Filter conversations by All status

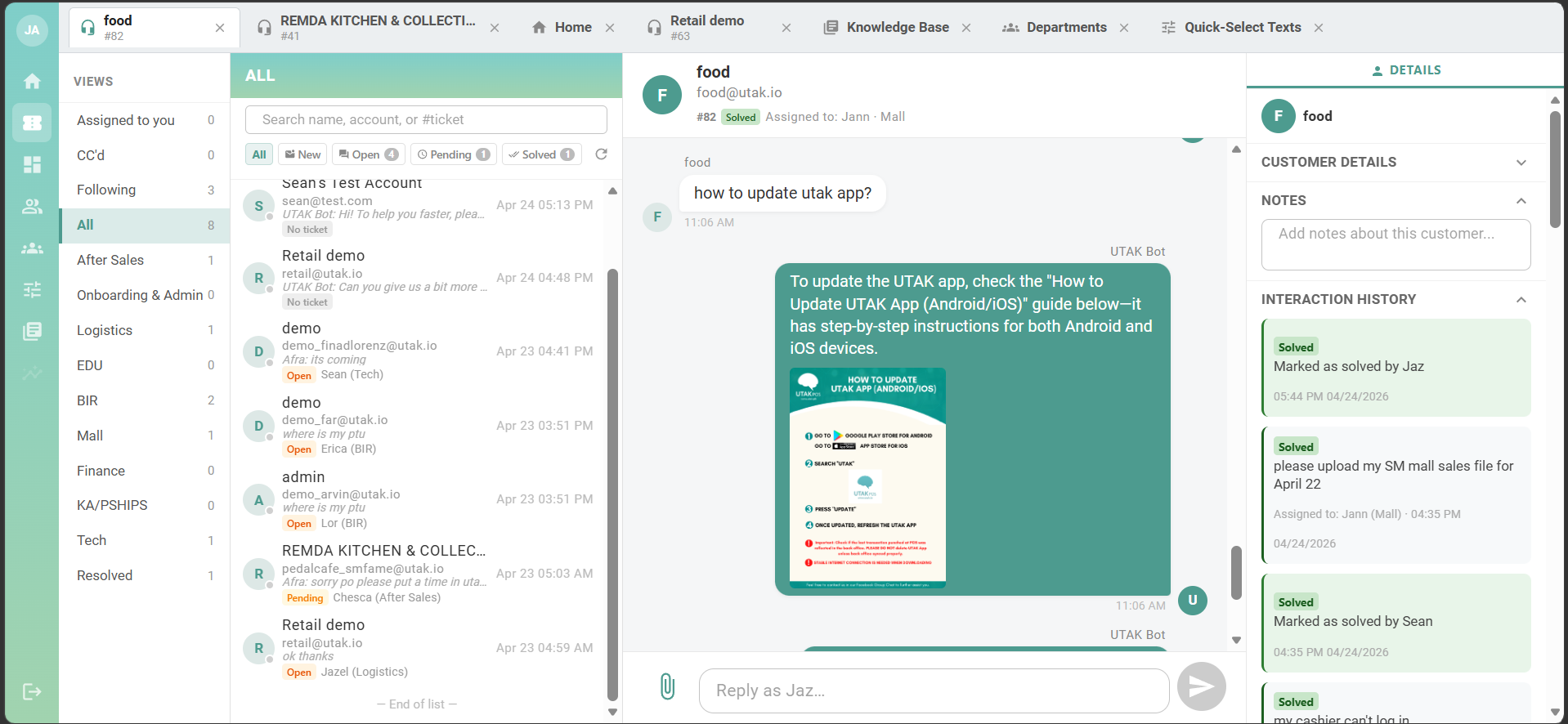[x=259, y=154]
